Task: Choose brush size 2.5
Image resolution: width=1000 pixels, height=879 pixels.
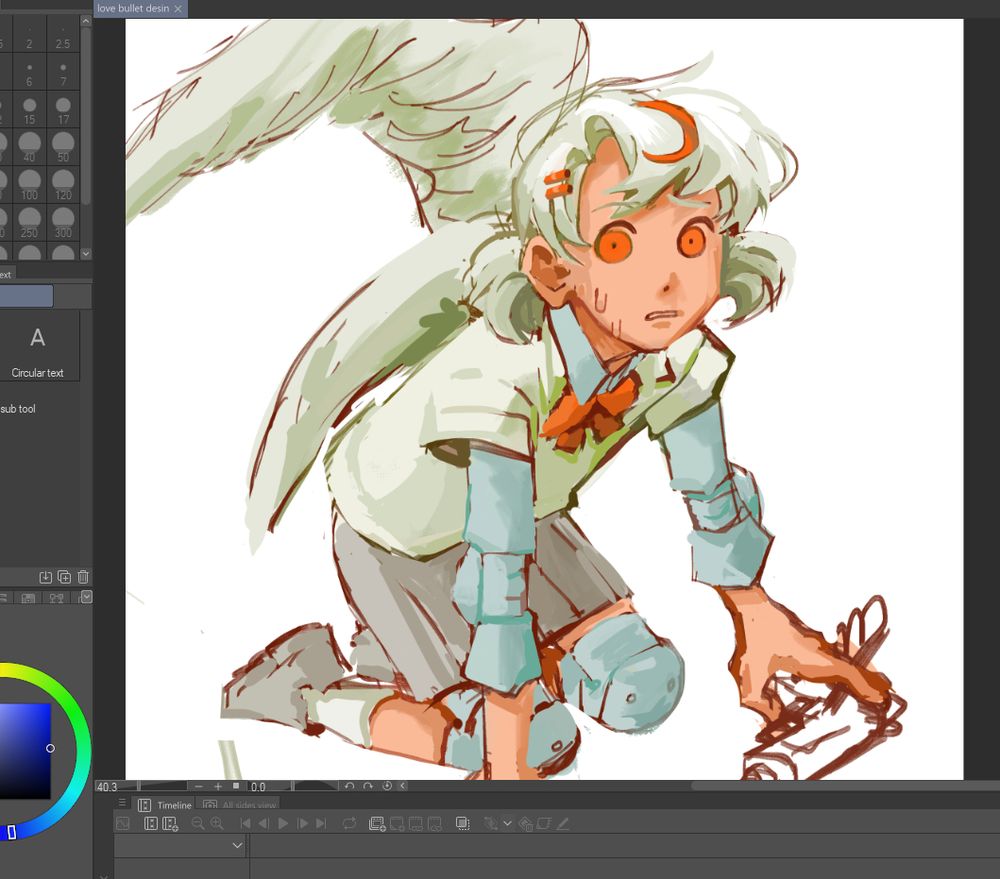Action: [x=62, y=34]
